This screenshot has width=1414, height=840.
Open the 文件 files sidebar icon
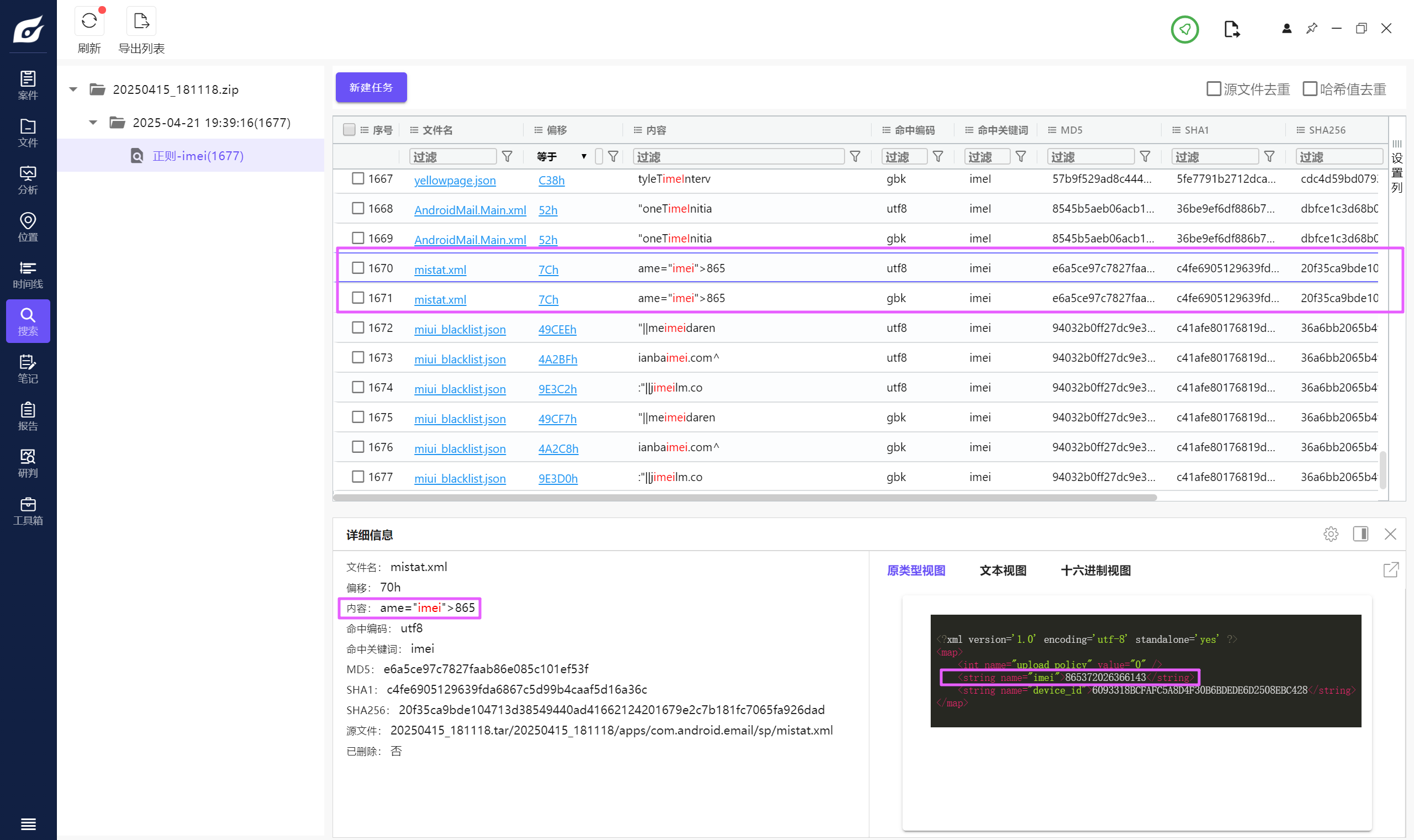pyautogui.click(x=28, y=133)
